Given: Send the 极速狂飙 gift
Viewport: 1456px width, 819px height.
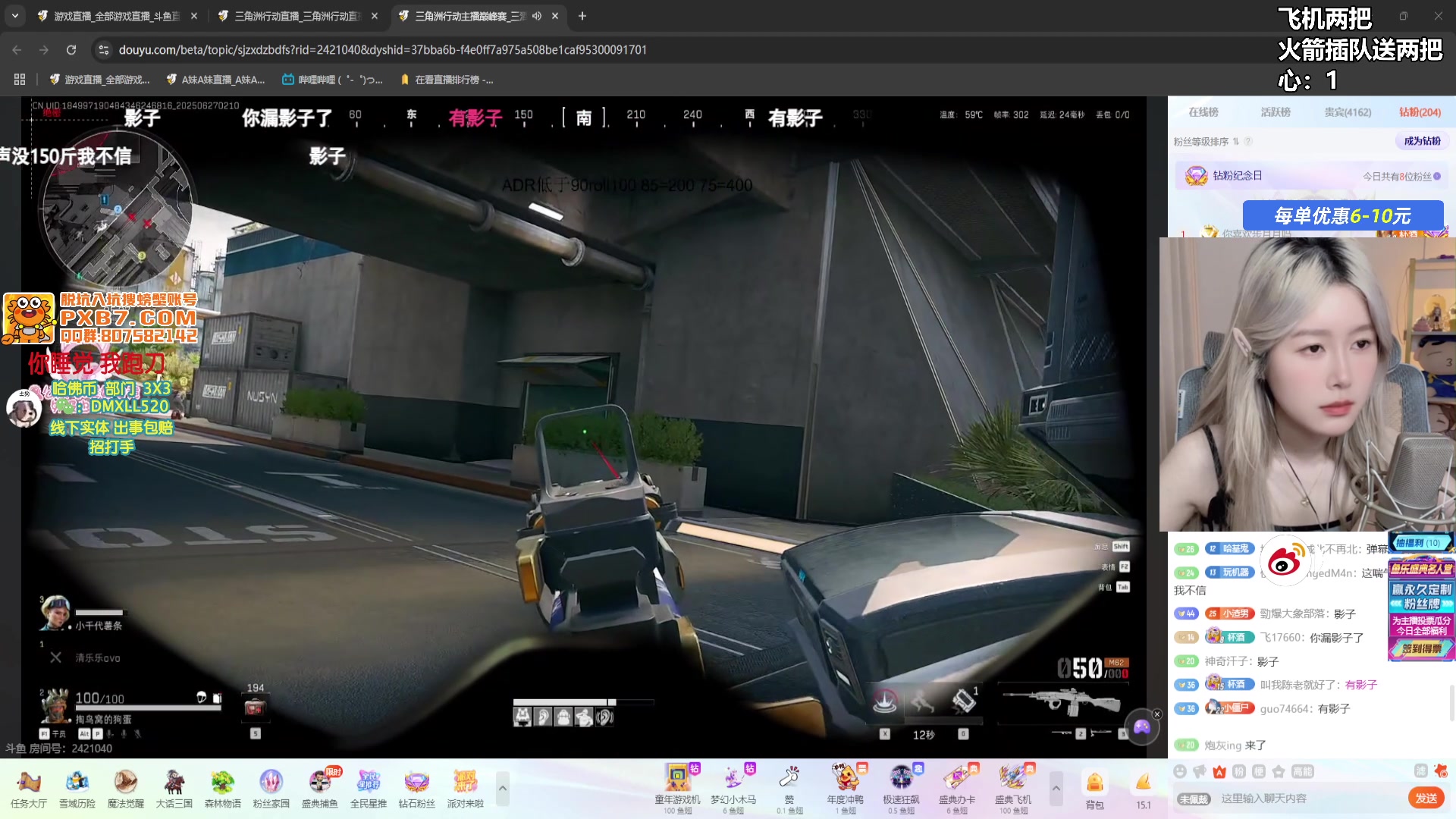Looking at the screenshot, I should (x=901, y=789).
